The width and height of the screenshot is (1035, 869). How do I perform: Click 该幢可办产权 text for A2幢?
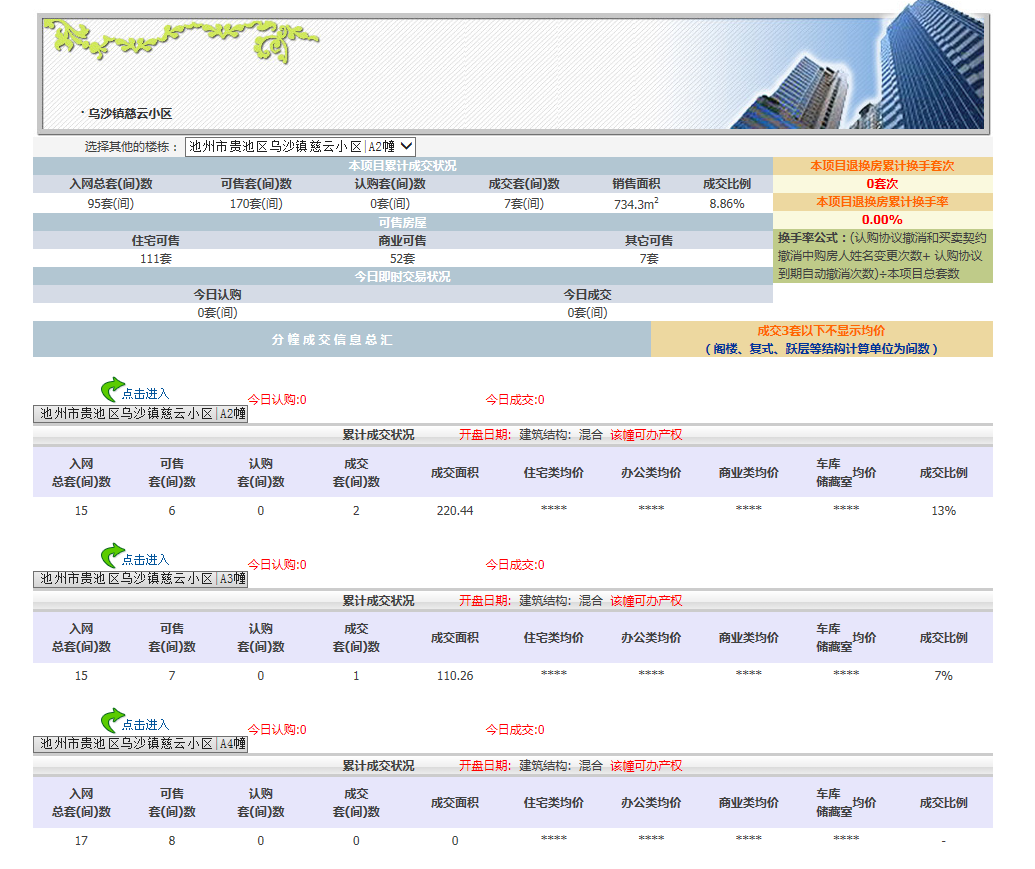[646, 435]
